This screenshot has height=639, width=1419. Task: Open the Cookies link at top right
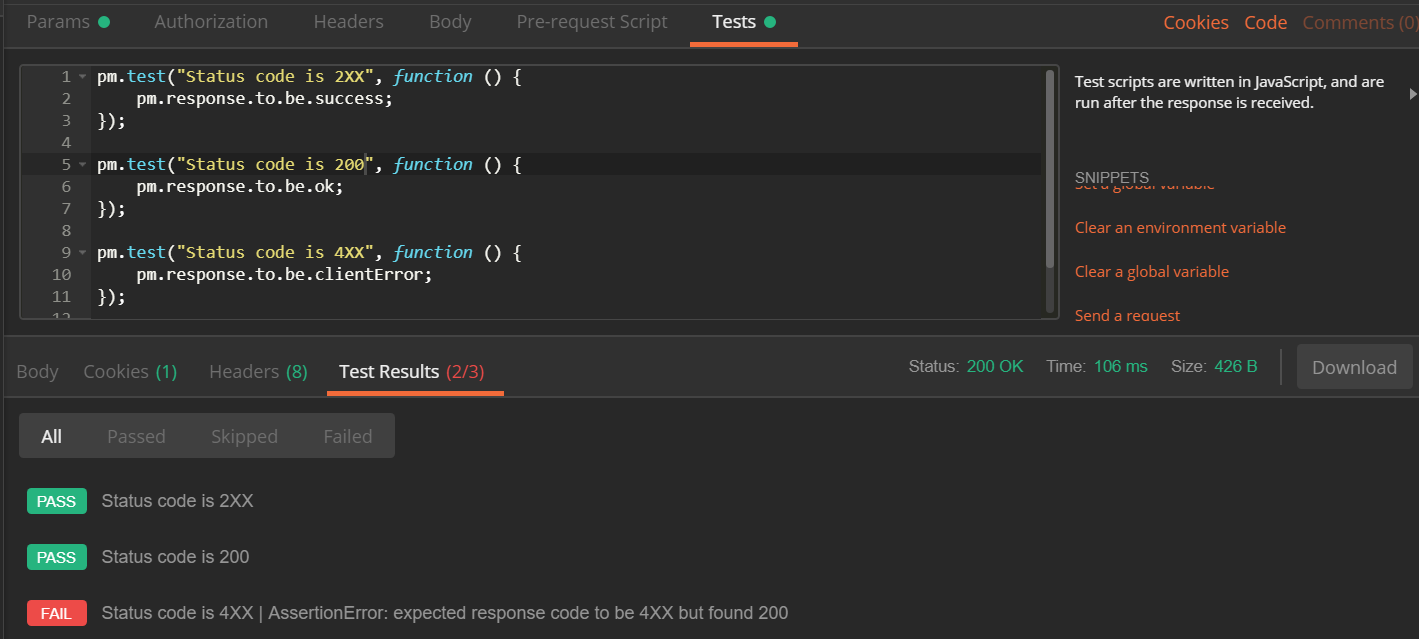[1196, 23]
